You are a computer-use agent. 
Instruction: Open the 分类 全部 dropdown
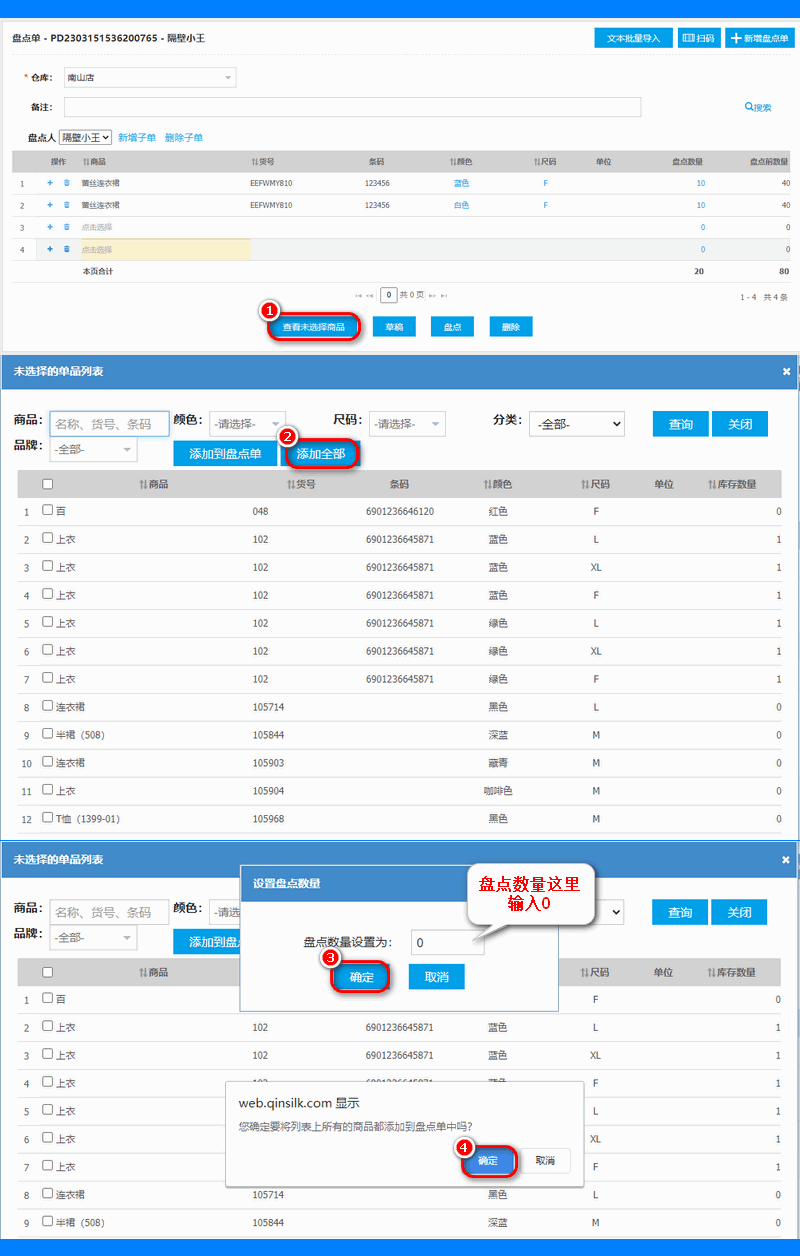[x=577, y=424]
